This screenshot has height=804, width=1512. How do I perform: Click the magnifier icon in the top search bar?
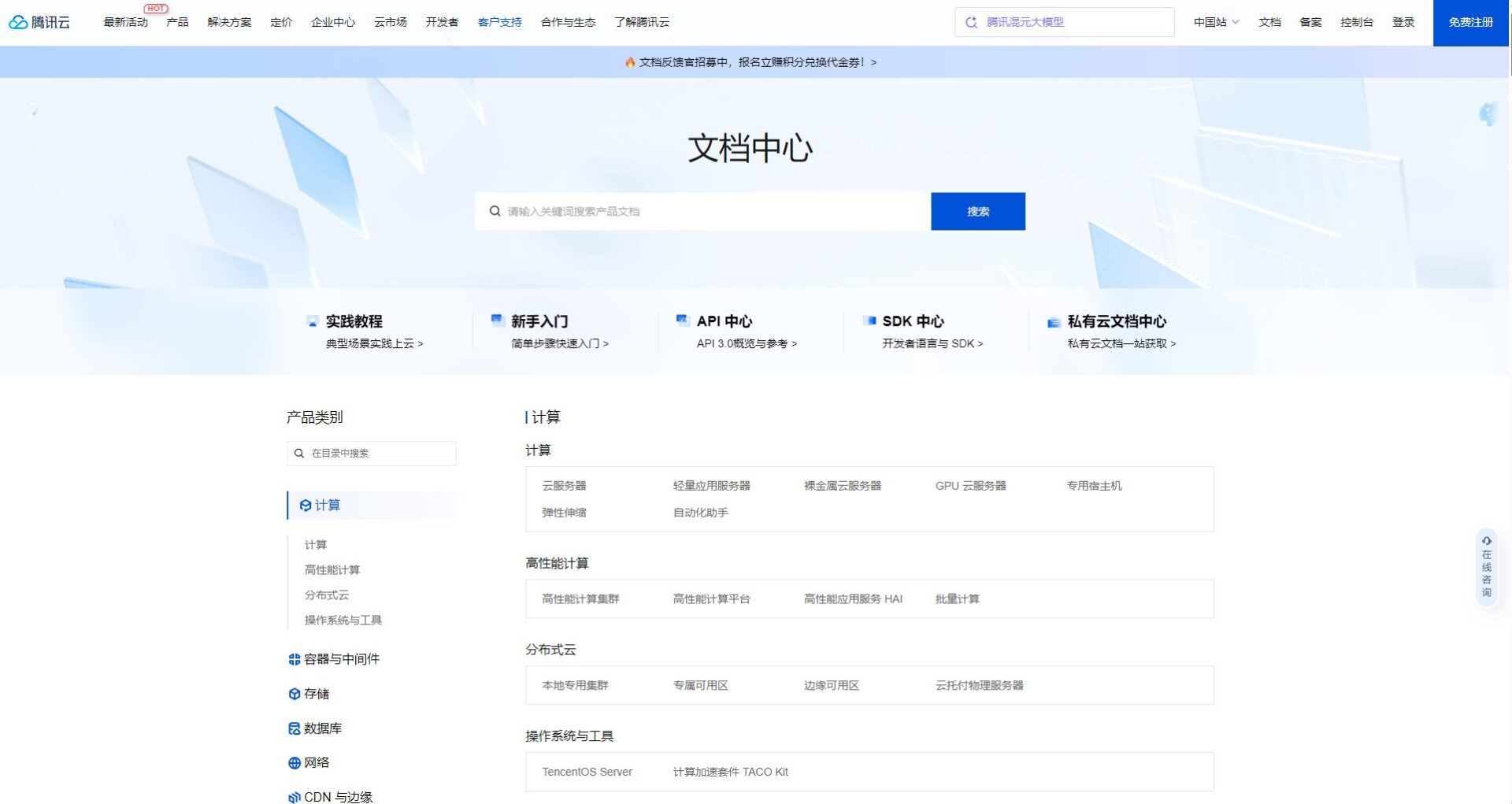click(972, 21)
